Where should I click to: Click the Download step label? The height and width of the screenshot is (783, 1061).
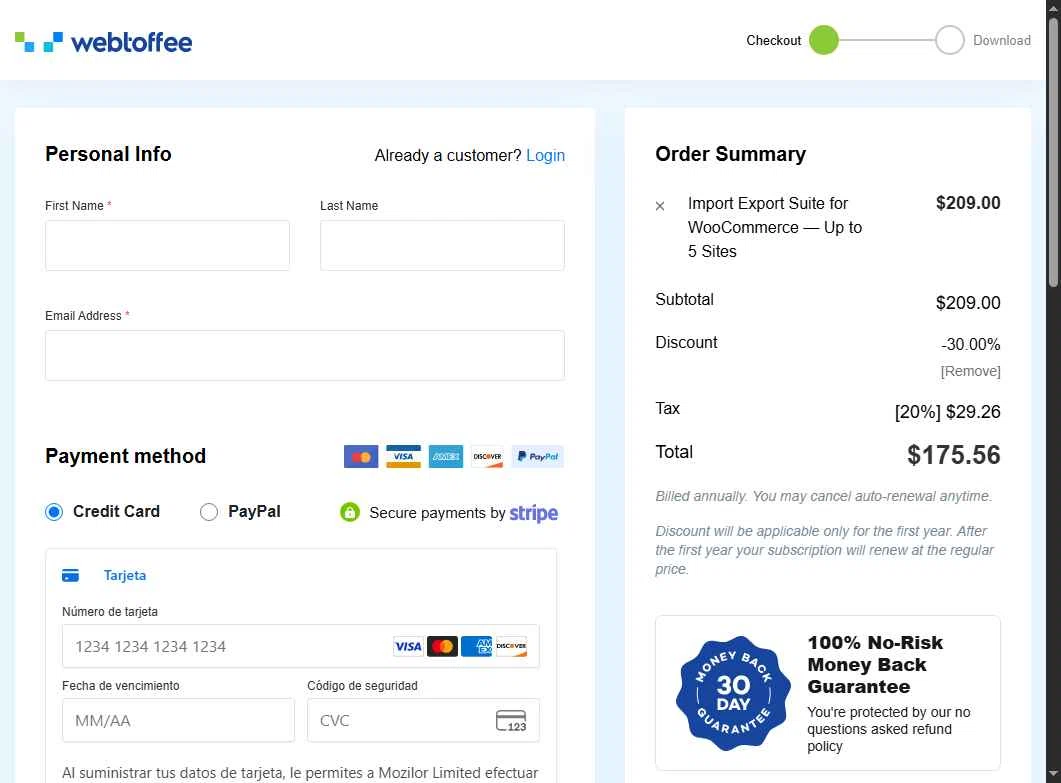pos(1002,41)
